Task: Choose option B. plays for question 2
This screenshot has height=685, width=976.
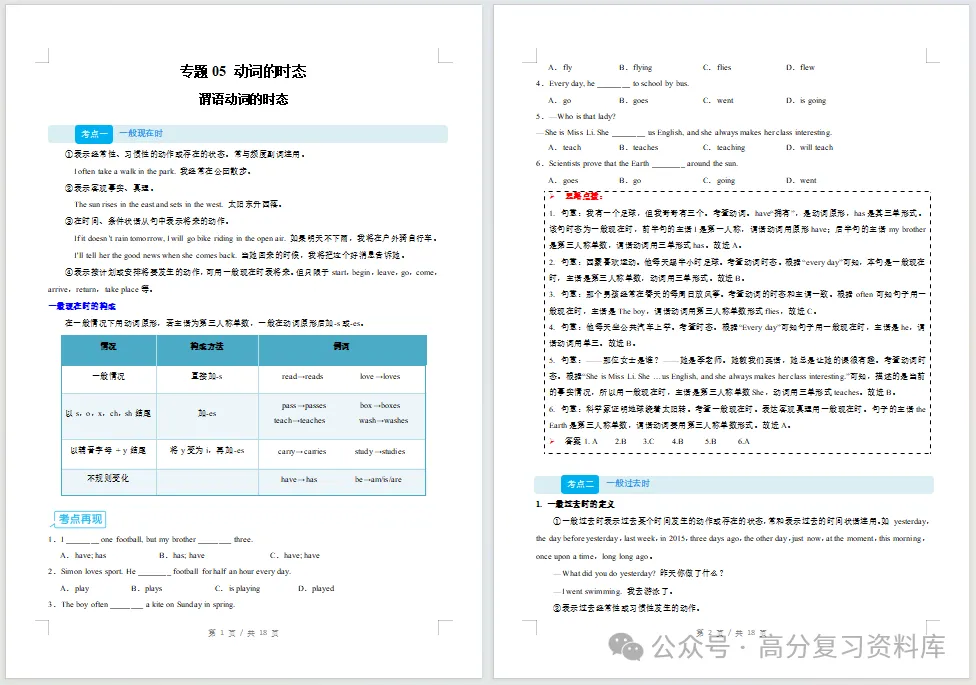Action: (146, 588)
